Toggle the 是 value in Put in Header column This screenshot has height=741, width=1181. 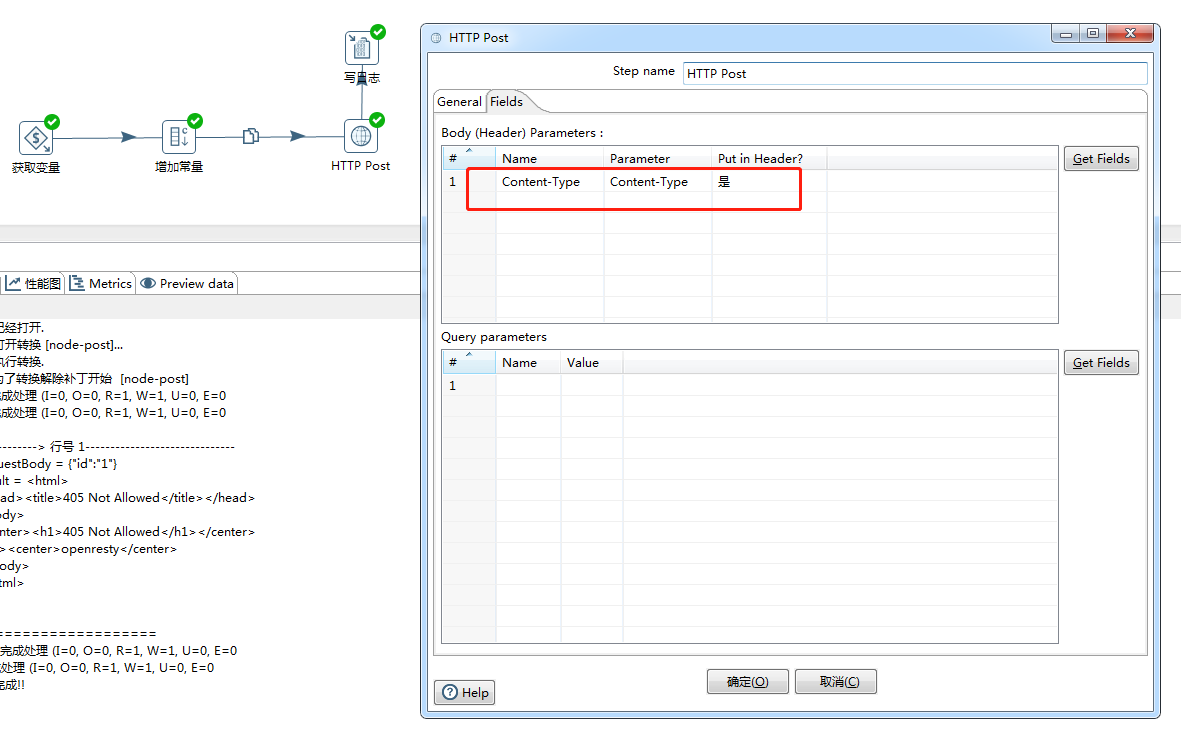[x=726, y=182]
